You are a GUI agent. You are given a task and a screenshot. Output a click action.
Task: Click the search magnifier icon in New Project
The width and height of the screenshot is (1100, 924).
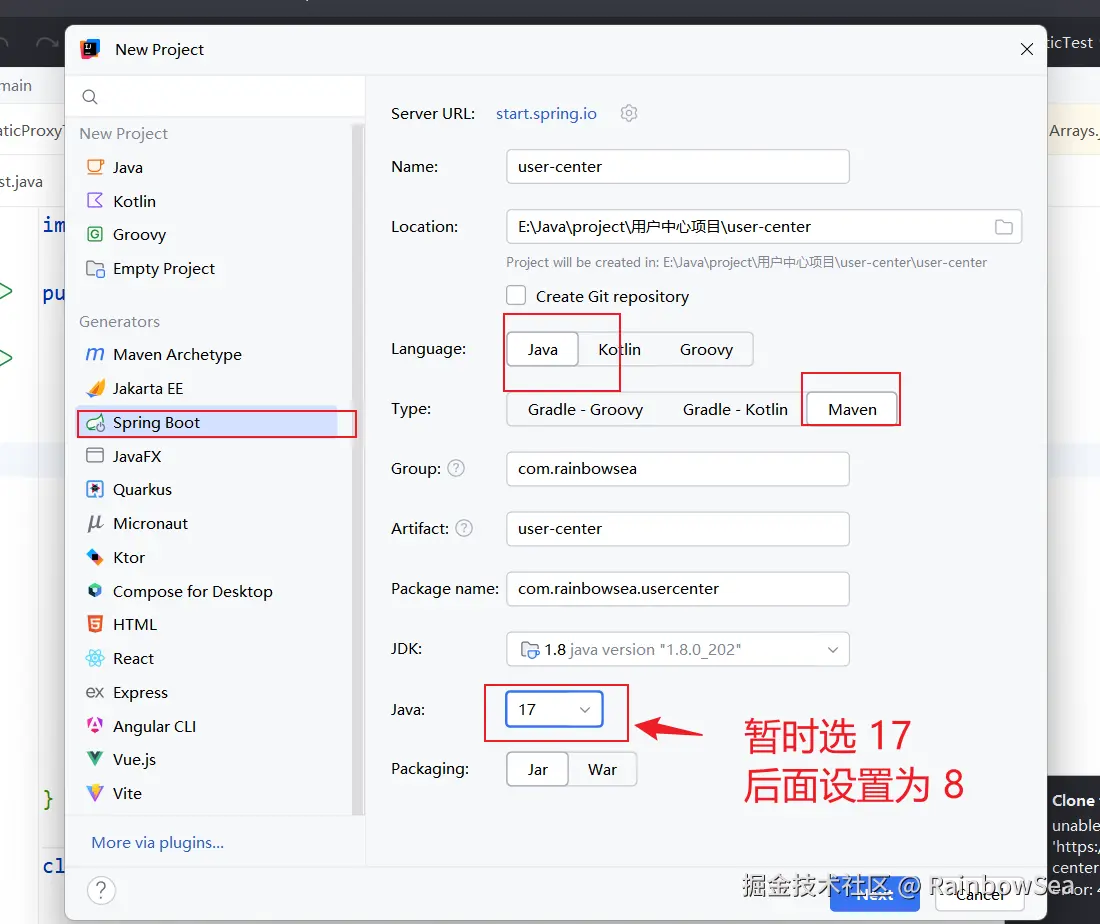90,97
